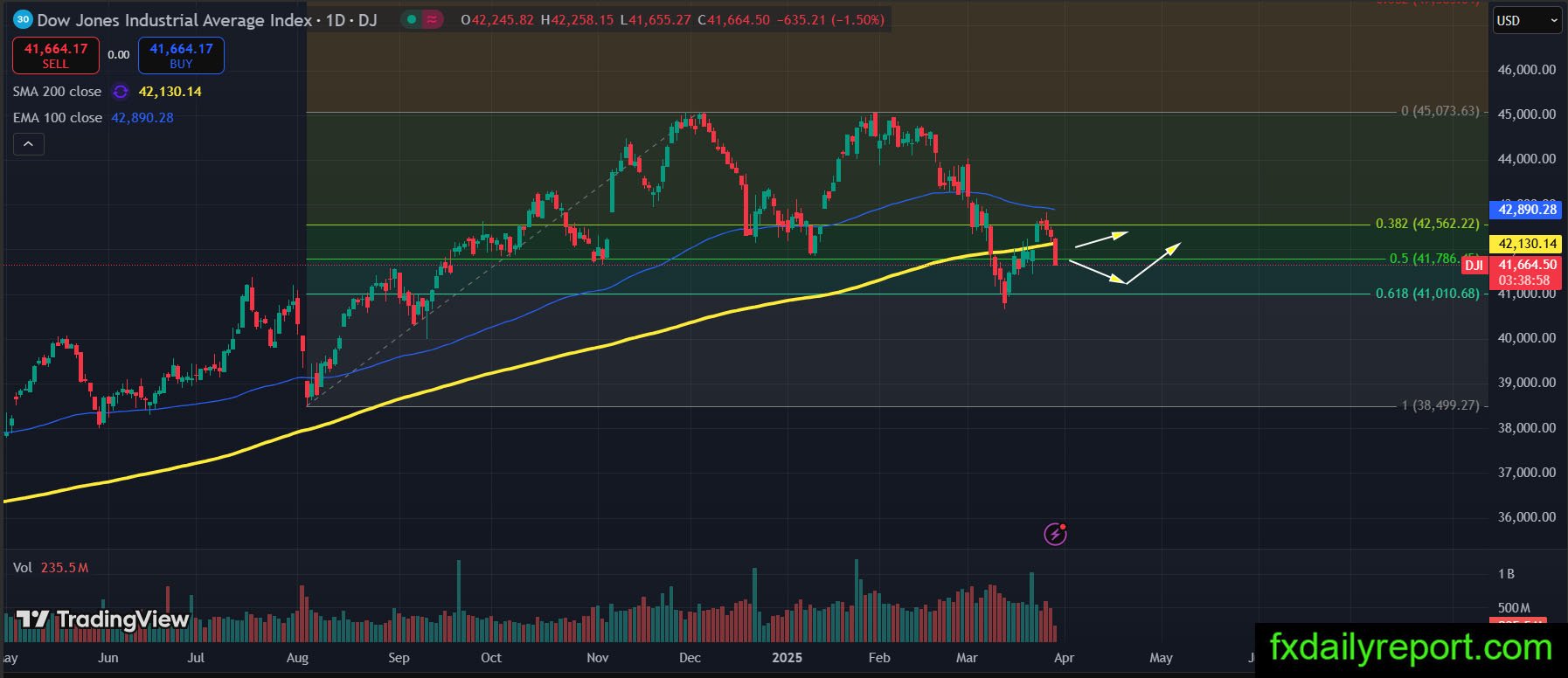
Task: Click the Feb label on time axis
Action: pos(879,658)
